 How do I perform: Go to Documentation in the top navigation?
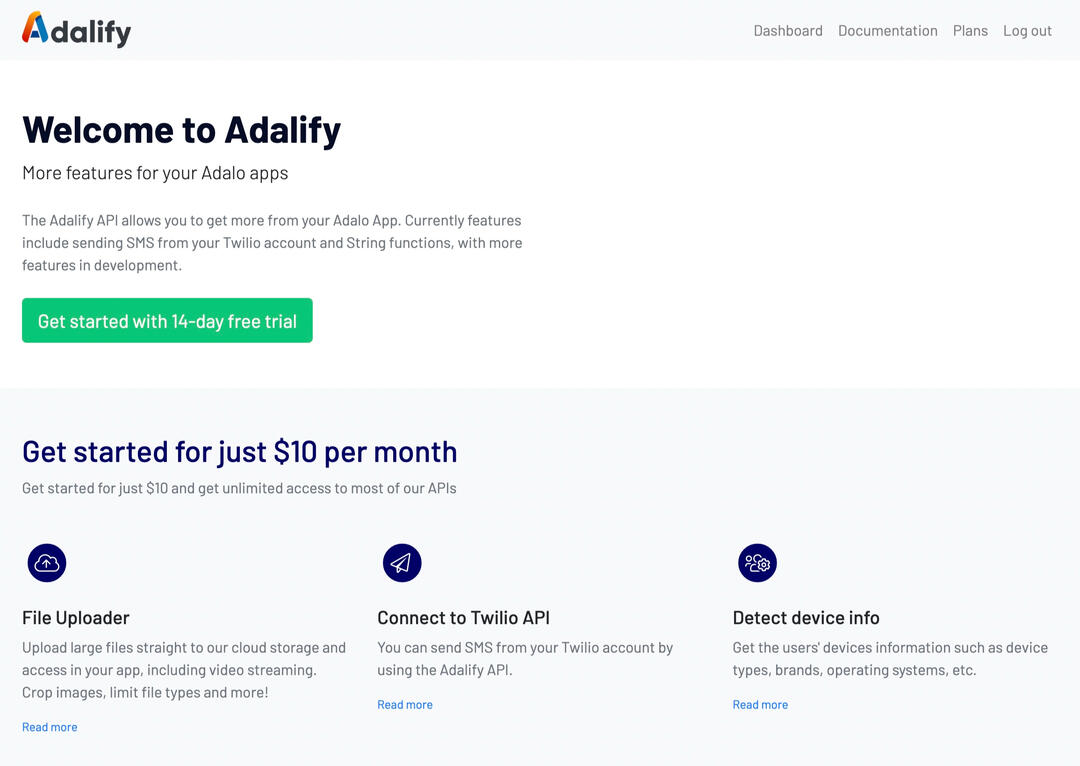pyautogui.click(x=887, y=31)
